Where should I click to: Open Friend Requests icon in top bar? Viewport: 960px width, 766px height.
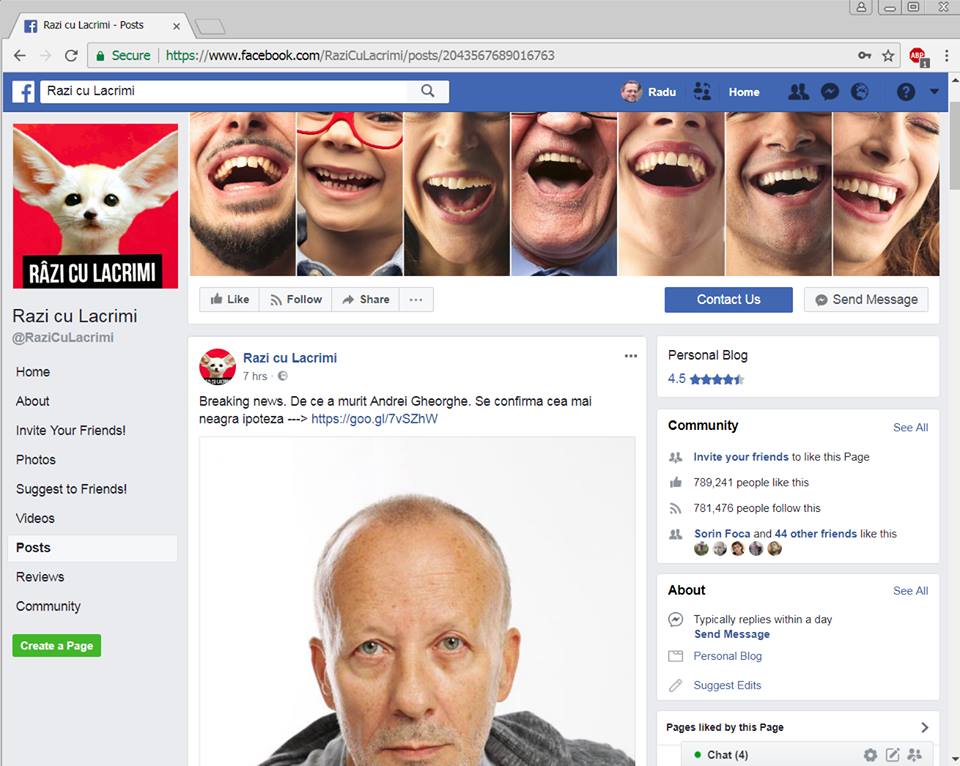(x=798, y=92)
